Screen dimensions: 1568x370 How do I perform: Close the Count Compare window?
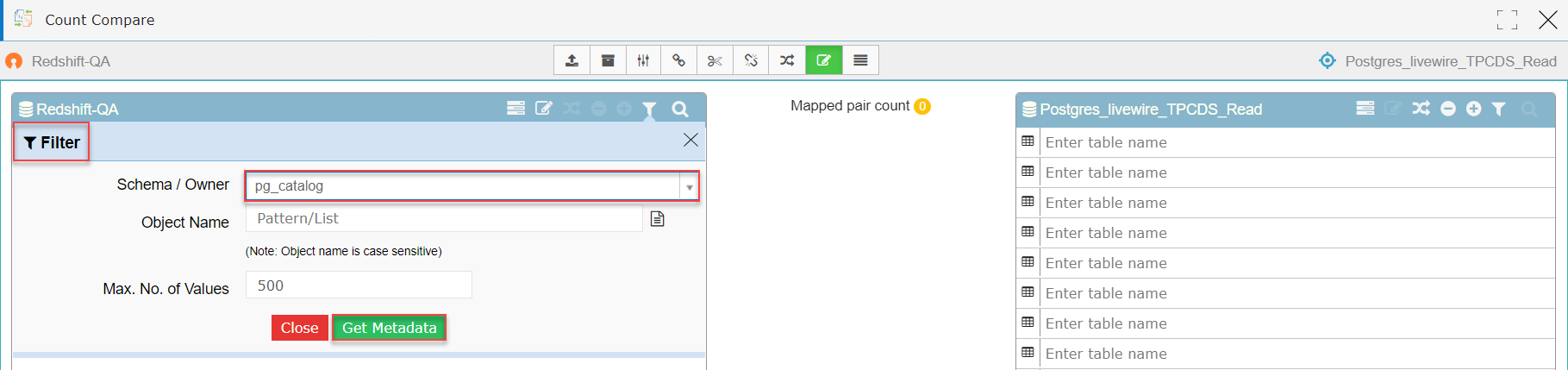pyautogui.click(x=1548, y=20)
